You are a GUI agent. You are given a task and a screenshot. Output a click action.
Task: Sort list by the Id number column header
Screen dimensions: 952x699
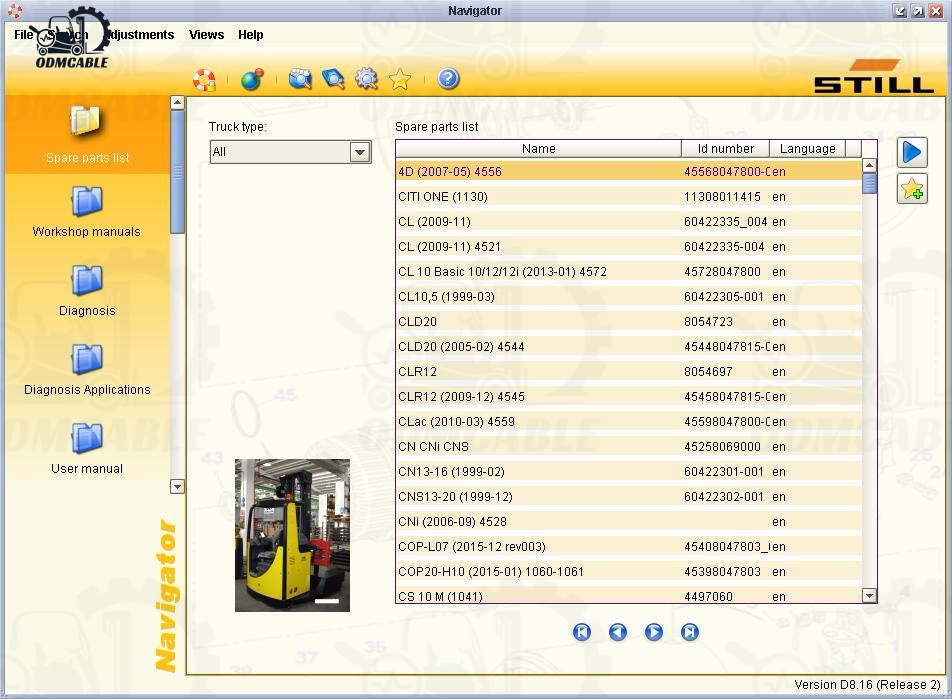[726, 149]
